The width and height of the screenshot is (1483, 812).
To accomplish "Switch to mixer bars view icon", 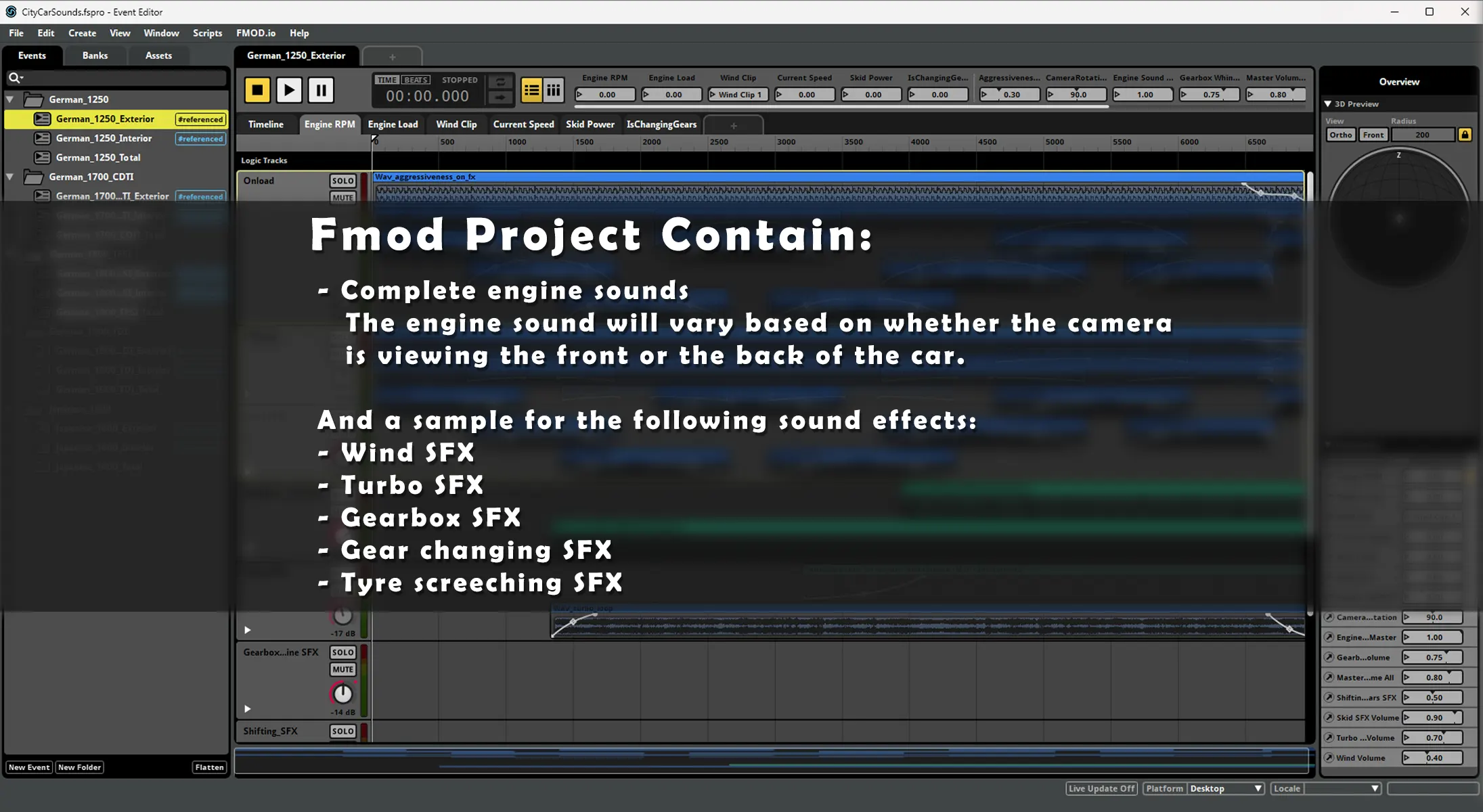I will (x=554, y=90).
